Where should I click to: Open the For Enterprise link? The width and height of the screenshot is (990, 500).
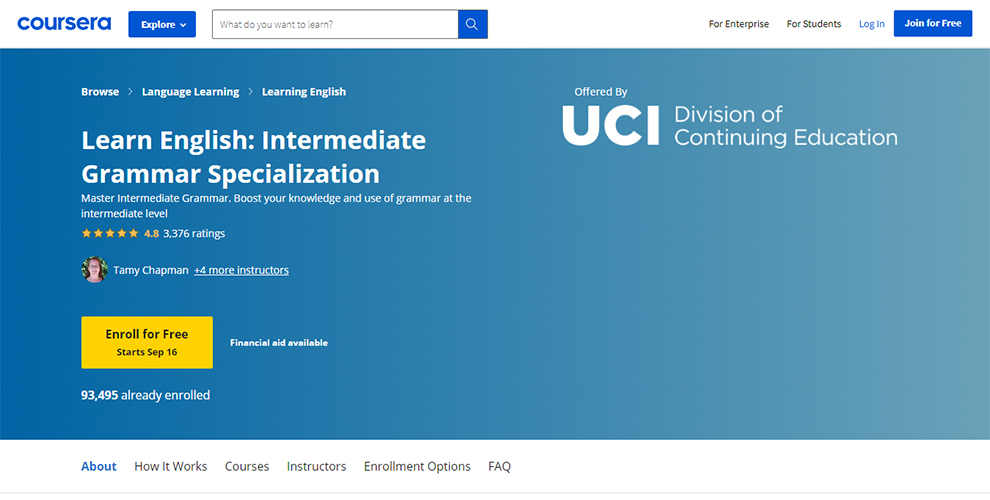[739, 24]
